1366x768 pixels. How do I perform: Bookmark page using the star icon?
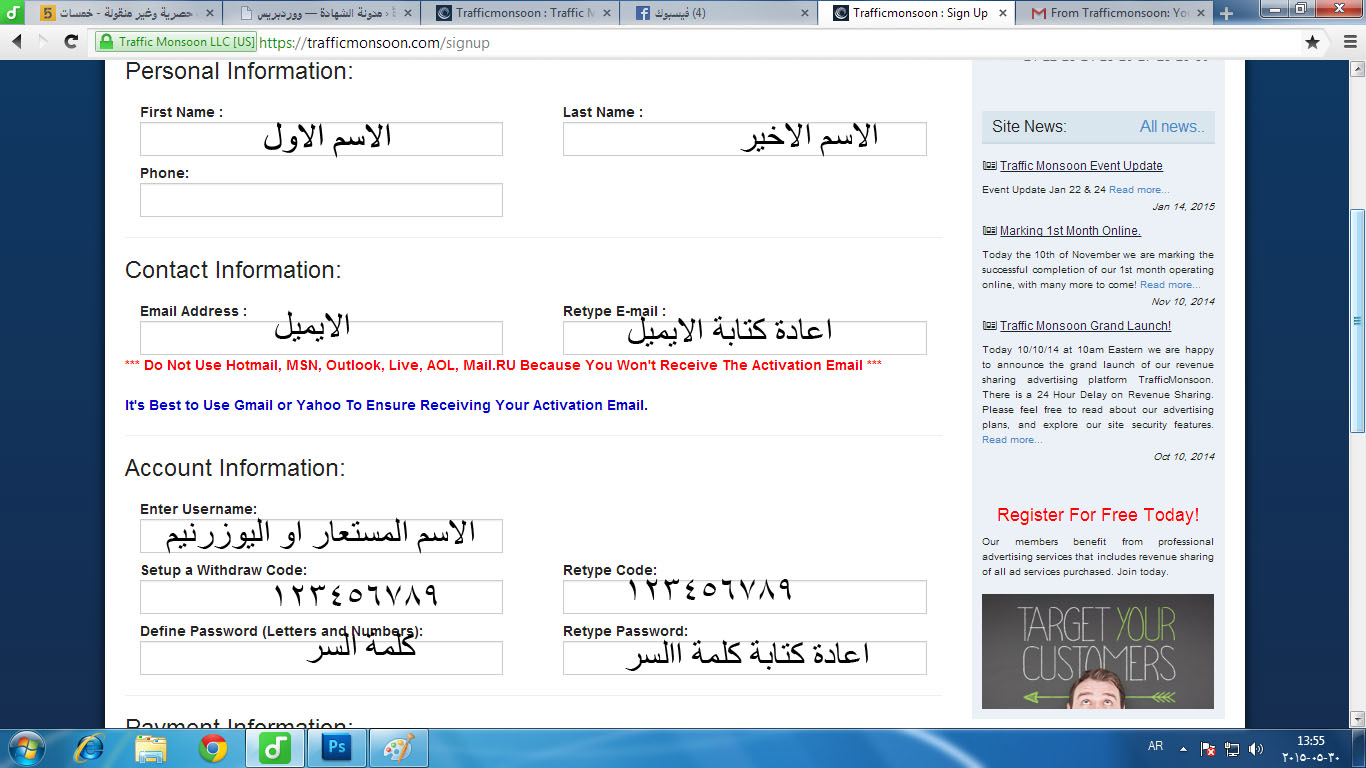click(x=1312, y=42)
